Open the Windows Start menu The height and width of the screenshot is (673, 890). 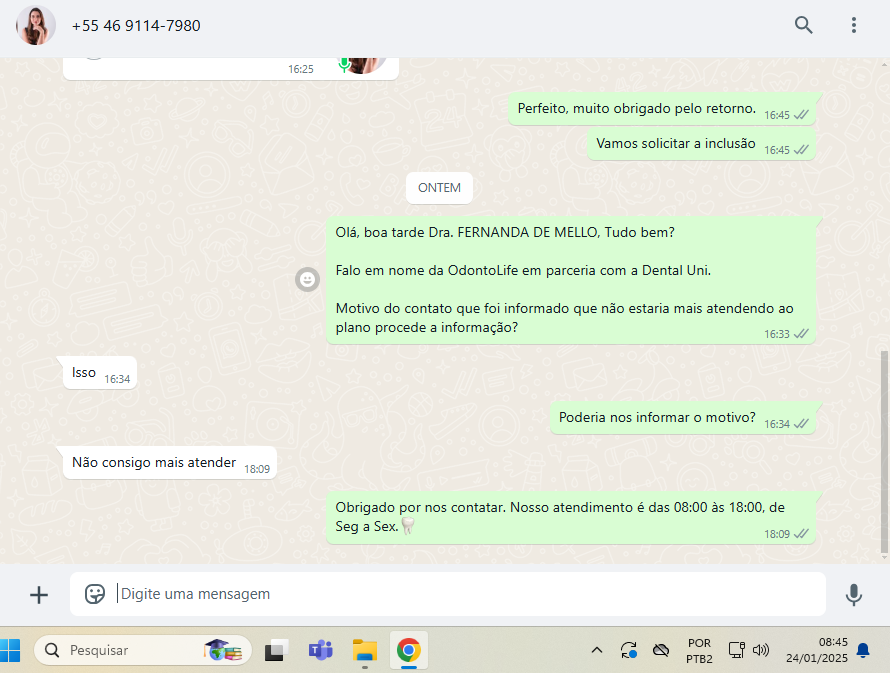[x=10, y=650]
